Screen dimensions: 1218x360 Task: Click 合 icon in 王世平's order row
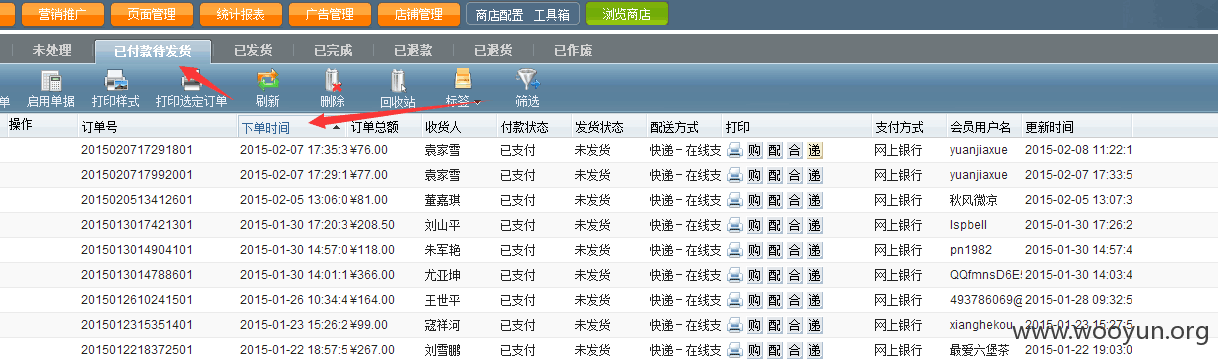794,300
